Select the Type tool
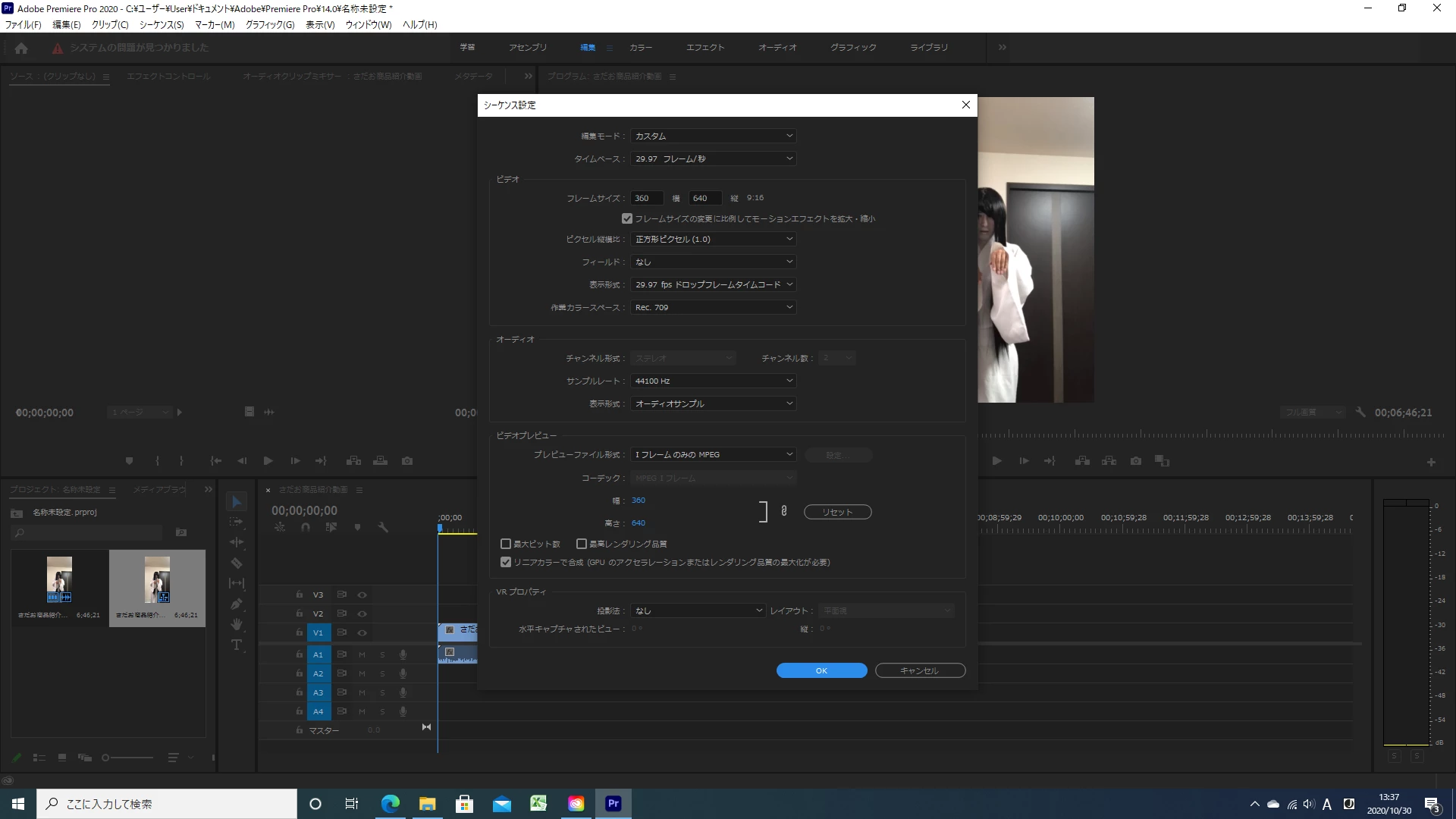 click(237, 645)
